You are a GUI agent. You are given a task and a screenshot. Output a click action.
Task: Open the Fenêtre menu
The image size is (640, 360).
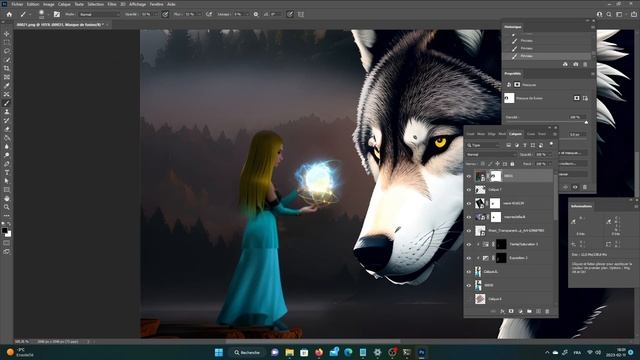[x=156, y=4]
